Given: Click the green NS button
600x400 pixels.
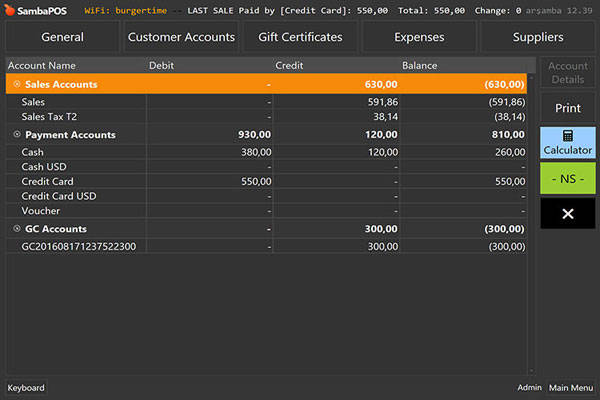Looking at the screenshot, I should (x=567, y=178).
